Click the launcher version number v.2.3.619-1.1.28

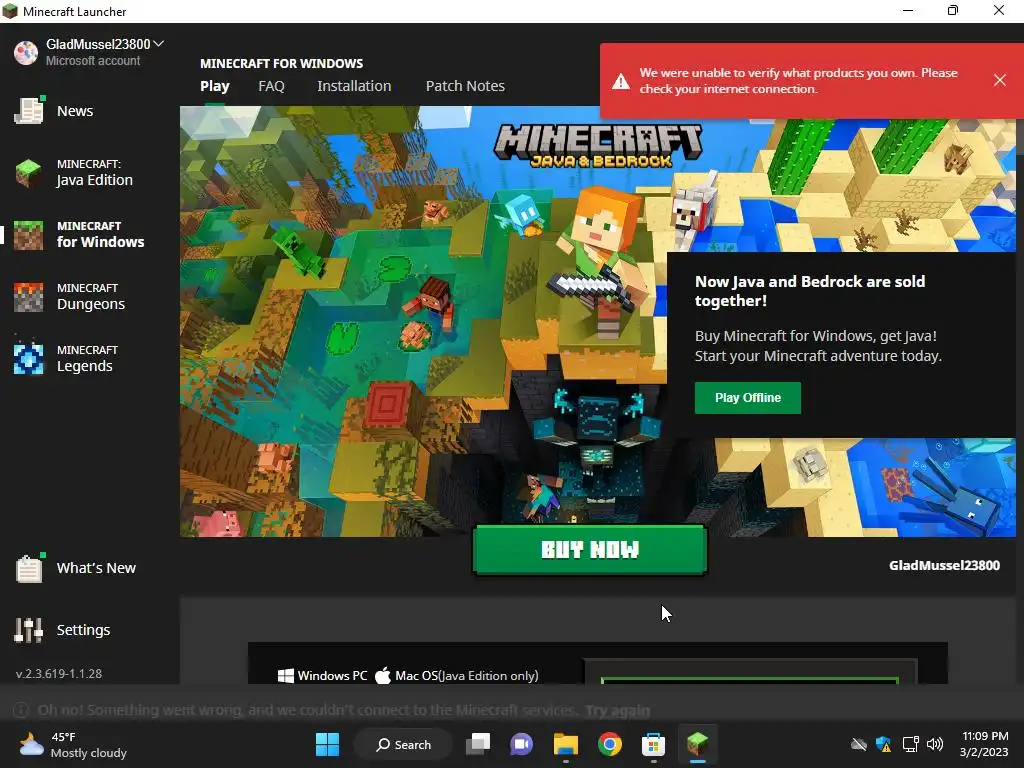59,673
